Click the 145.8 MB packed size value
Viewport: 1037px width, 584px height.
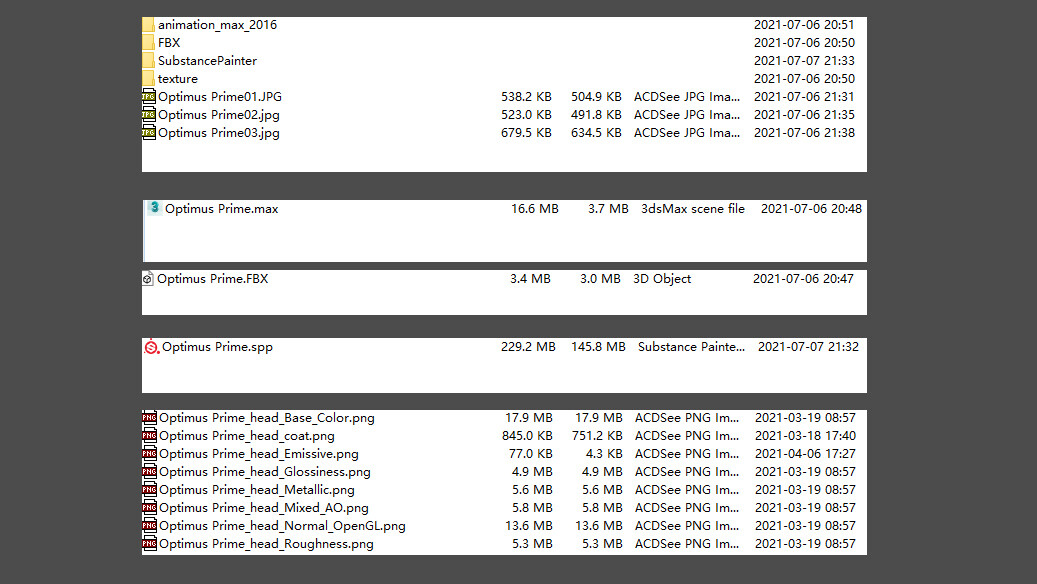coord(599,347)
